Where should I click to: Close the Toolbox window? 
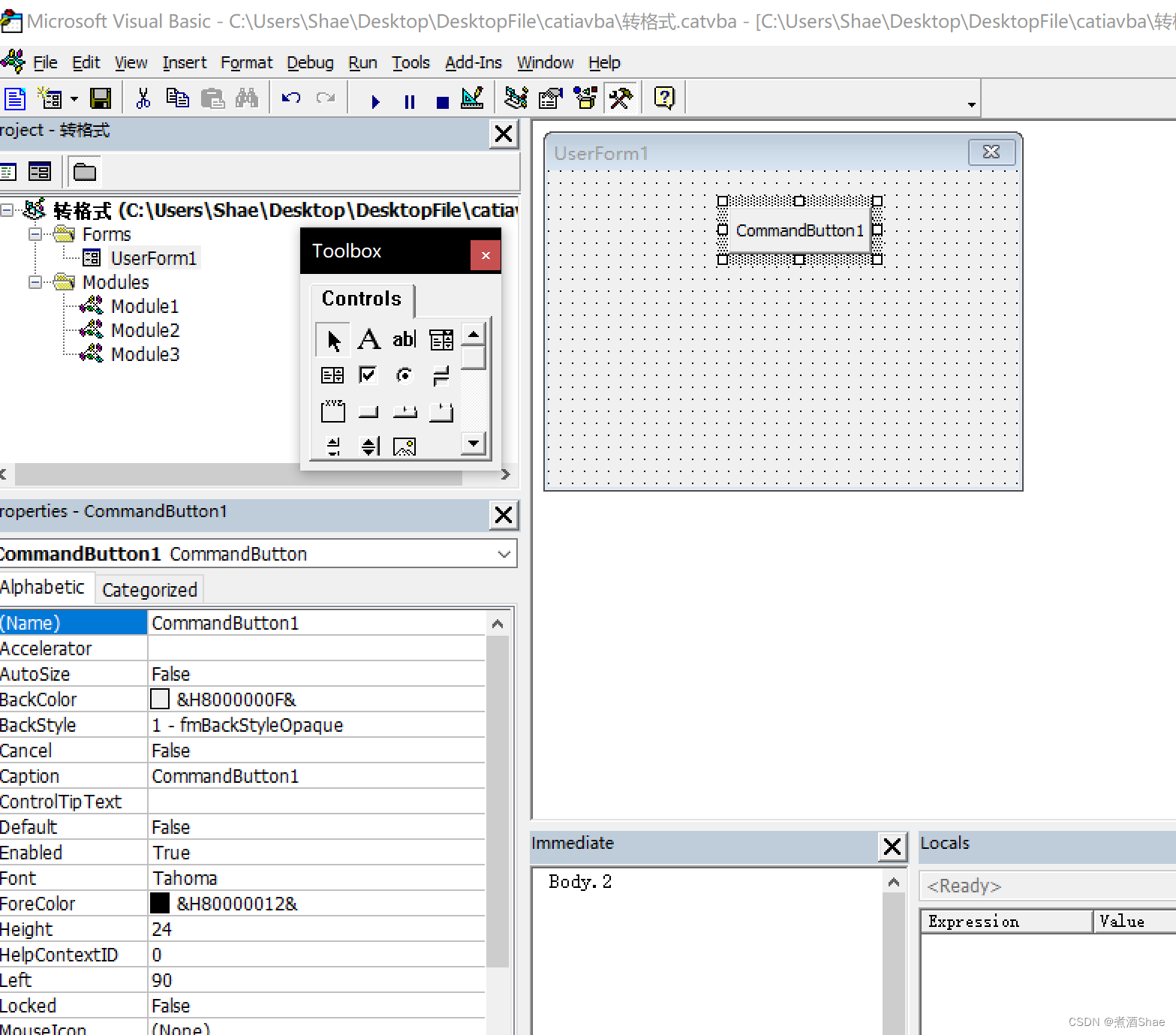[x=486, y=255]
